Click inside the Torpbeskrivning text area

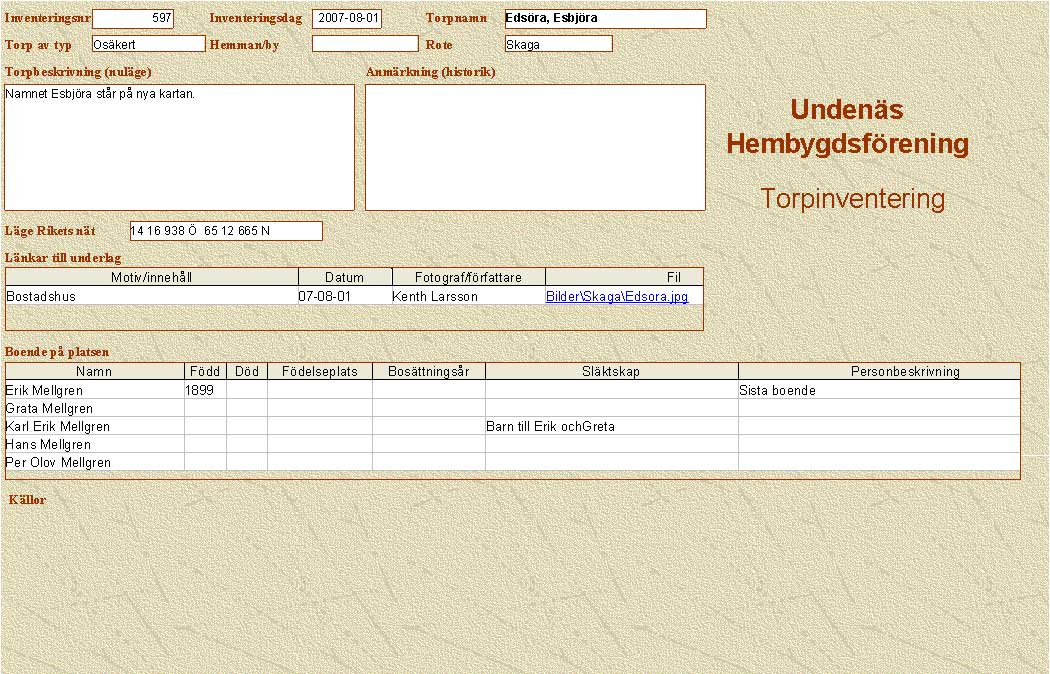coord(180,147)
